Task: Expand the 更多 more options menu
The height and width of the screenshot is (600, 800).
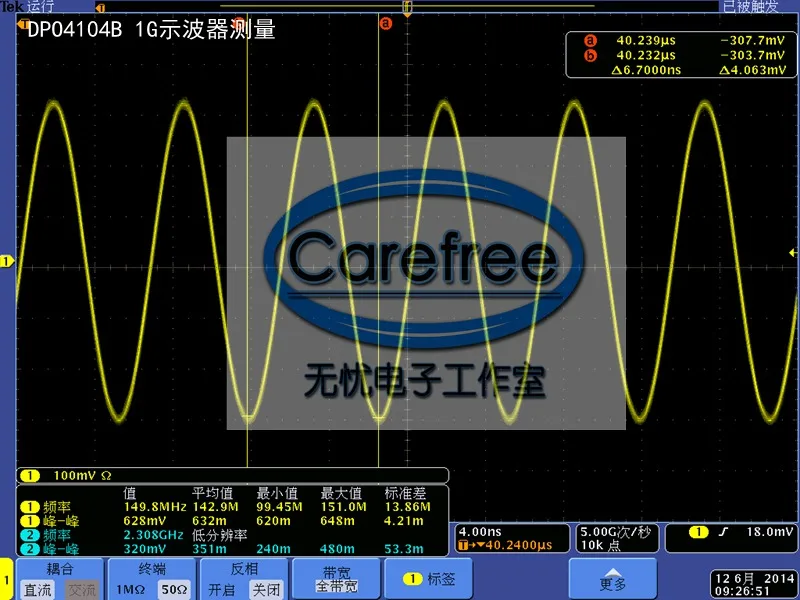Action: (x=613, y=579)
